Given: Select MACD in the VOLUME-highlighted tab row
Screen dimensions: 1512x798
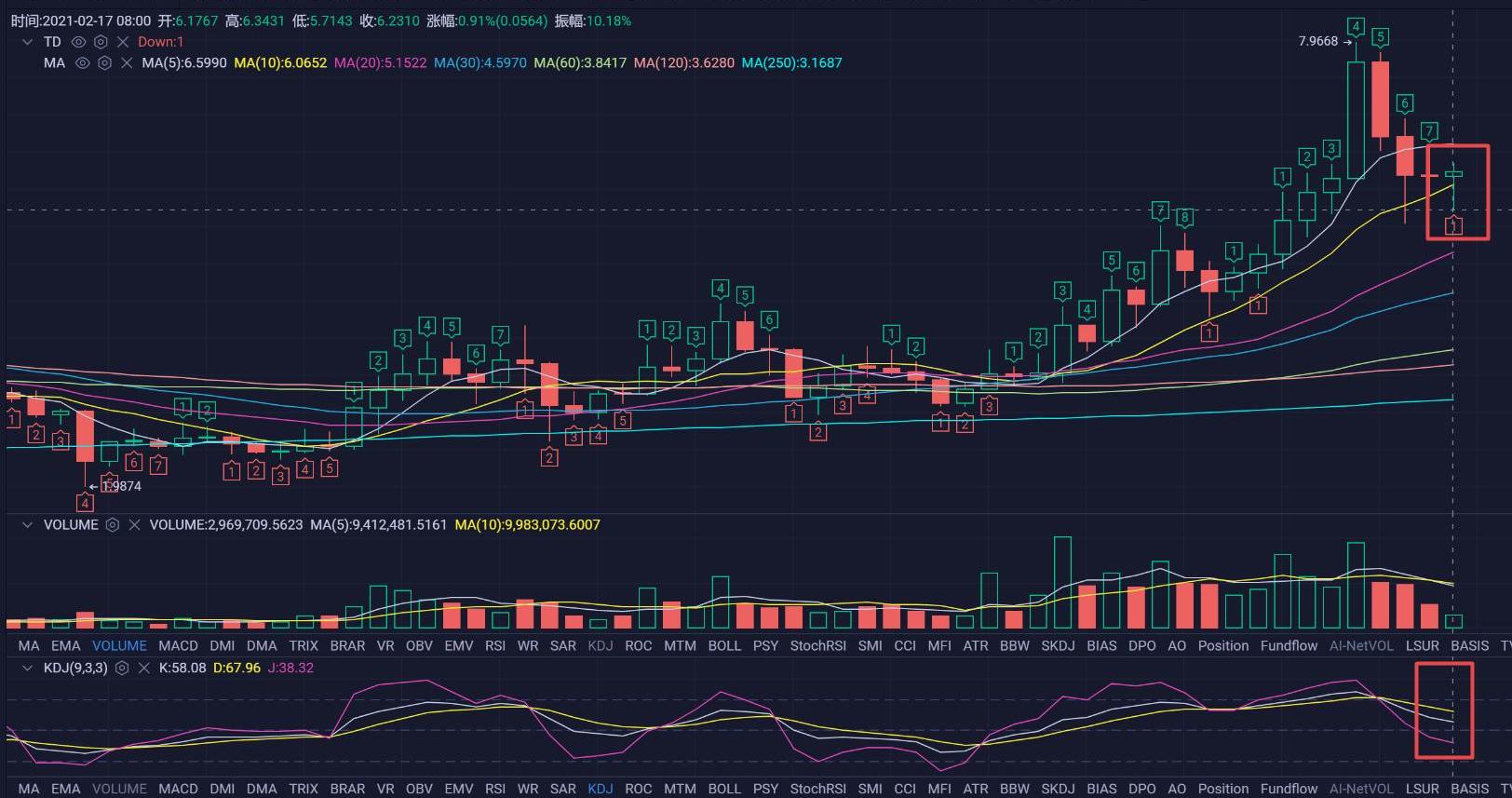Looking at the screenshot, I should click(178, 645).
